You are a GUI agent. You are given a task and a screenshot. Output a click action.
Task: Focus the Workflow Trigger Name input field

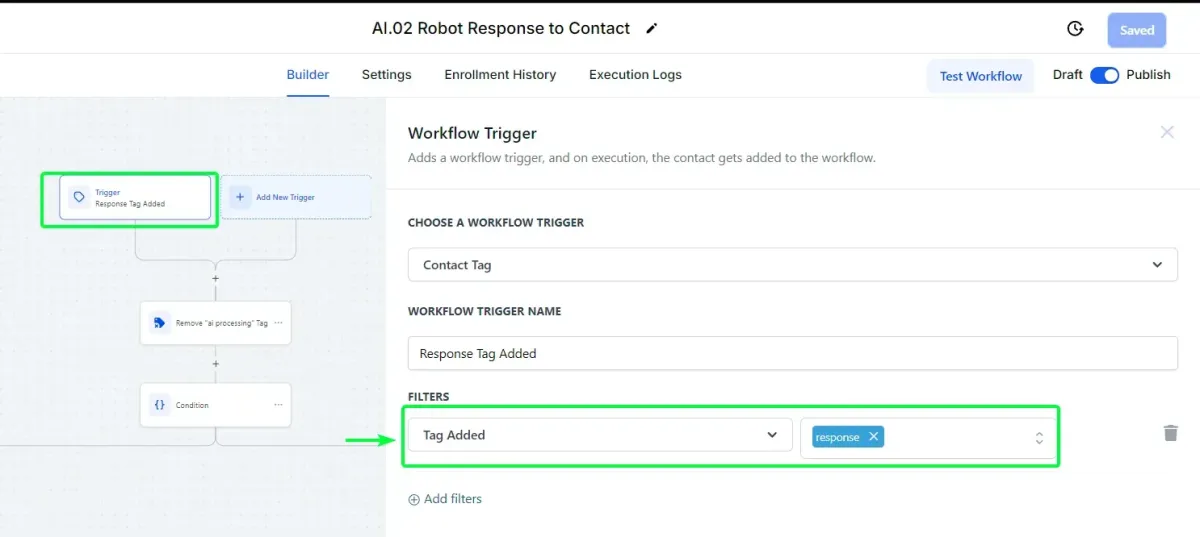pyautogui.click(x=793, y=353)
